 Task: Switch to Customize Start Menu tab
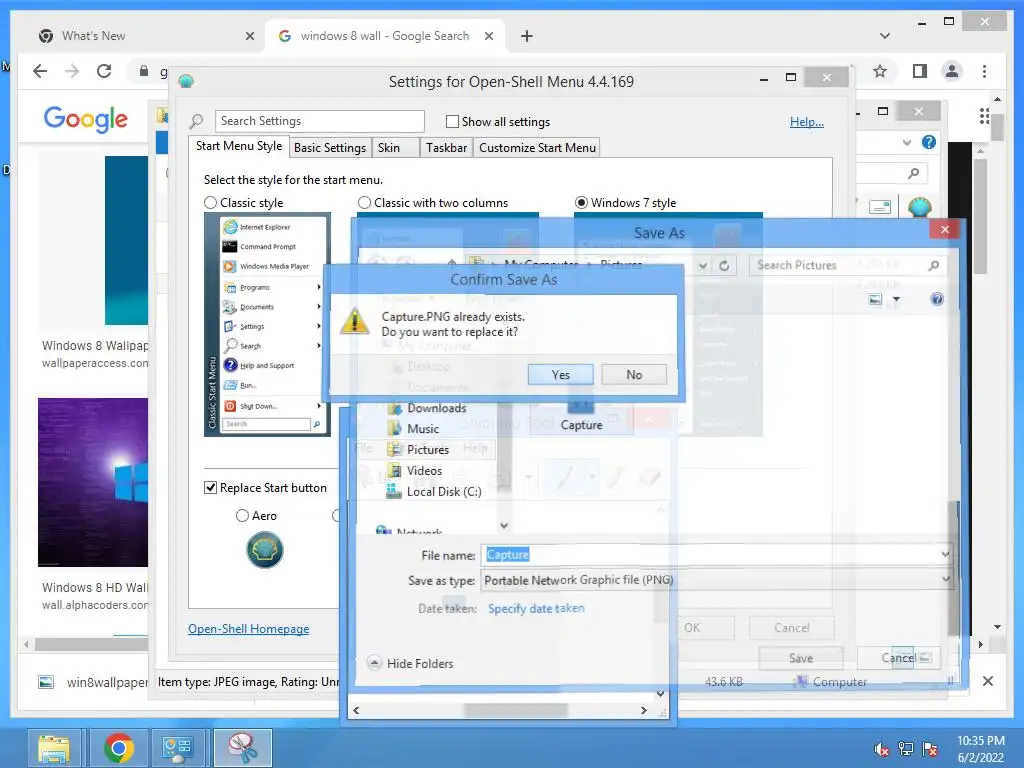tap(537, 148)
